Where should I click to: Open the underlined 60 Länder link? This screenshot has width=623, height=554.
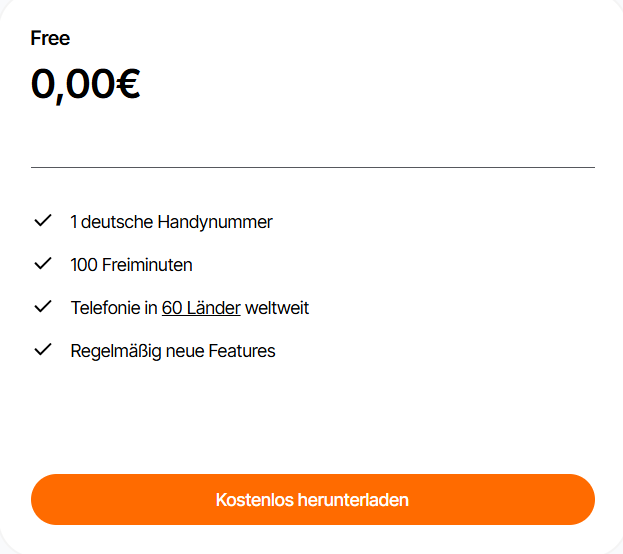[x=201, y=308]
